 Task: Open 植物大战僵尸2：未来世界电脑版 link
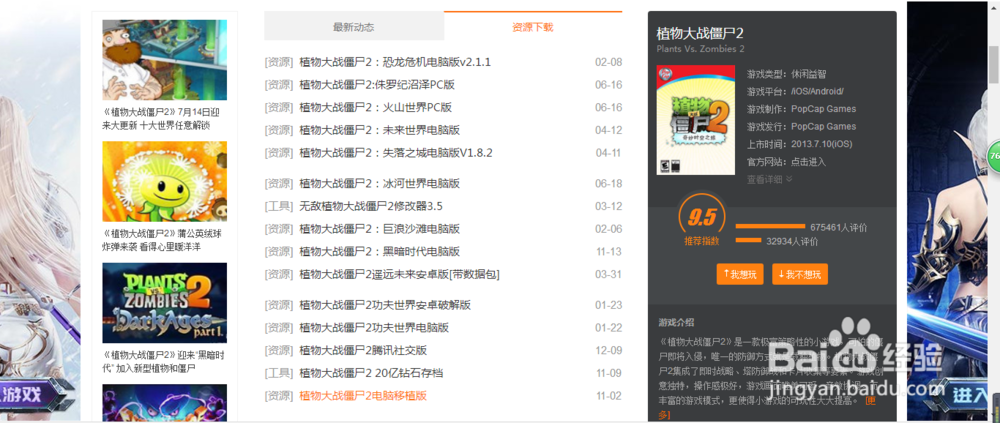coord(379,130)
